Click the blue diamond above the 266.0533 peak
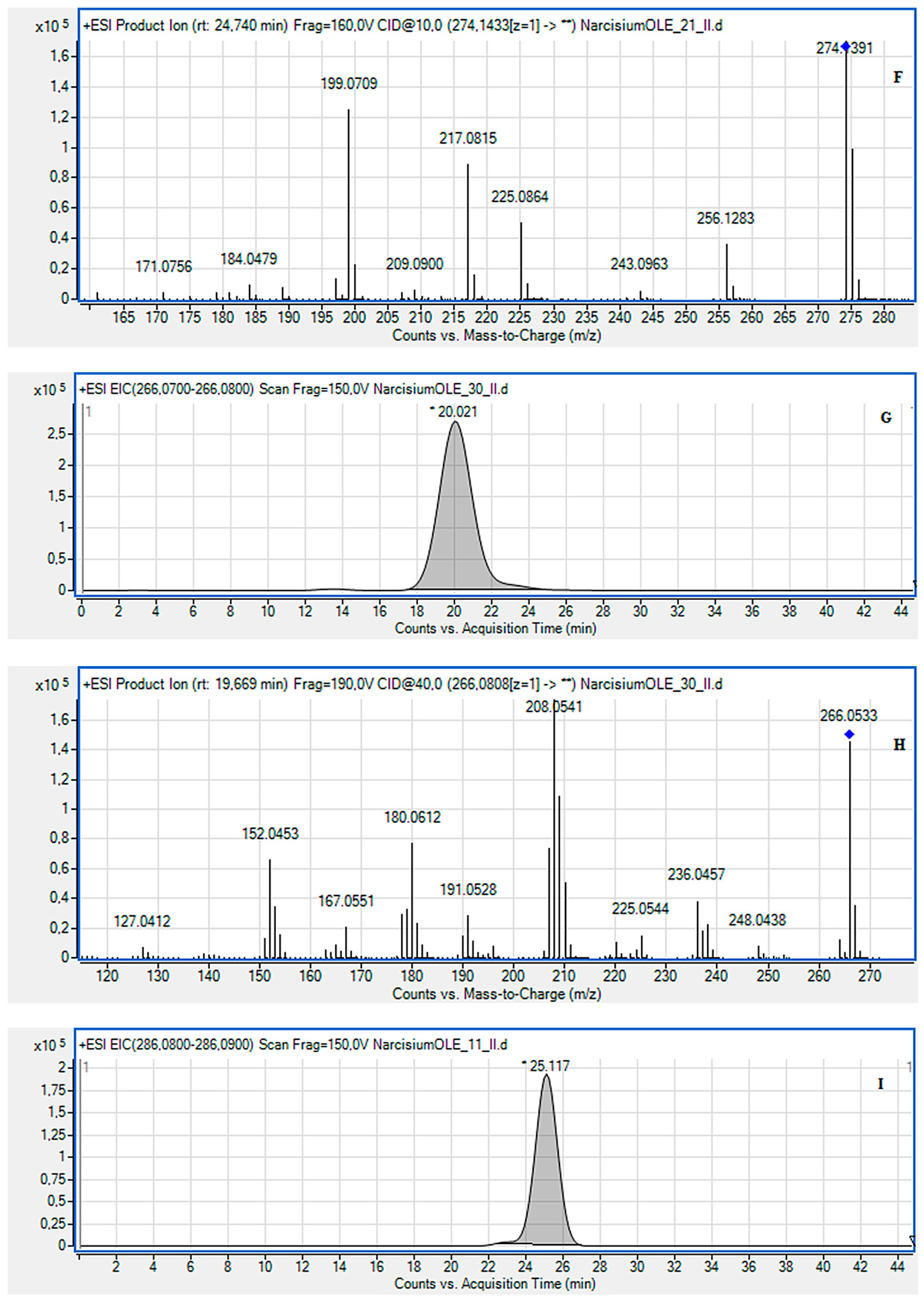924x1302 pixels. coord(849,735)
